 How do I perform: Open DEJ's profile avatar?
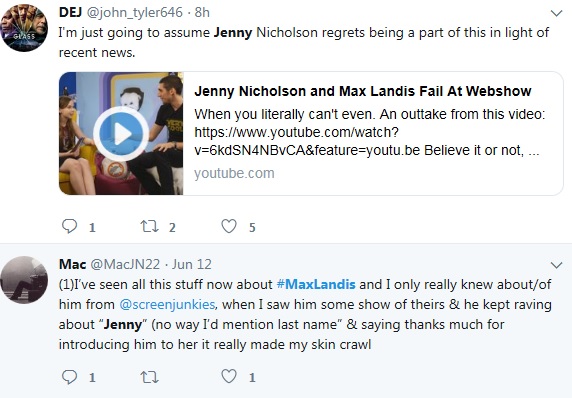tap(24, 28)
